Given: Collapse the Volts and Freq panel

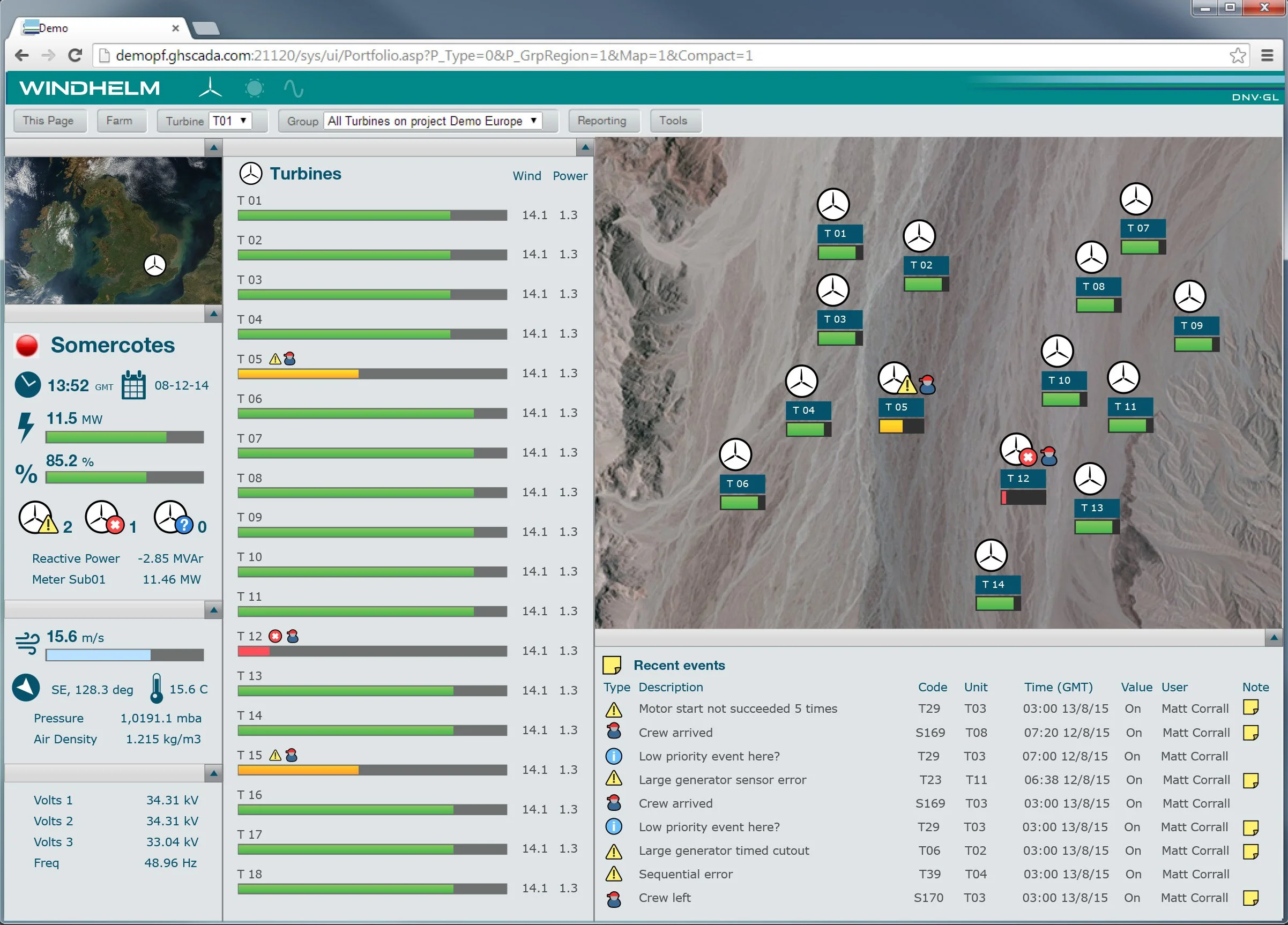Looking at the screenshot, I should pyautogui.click(x=213, y=773).
